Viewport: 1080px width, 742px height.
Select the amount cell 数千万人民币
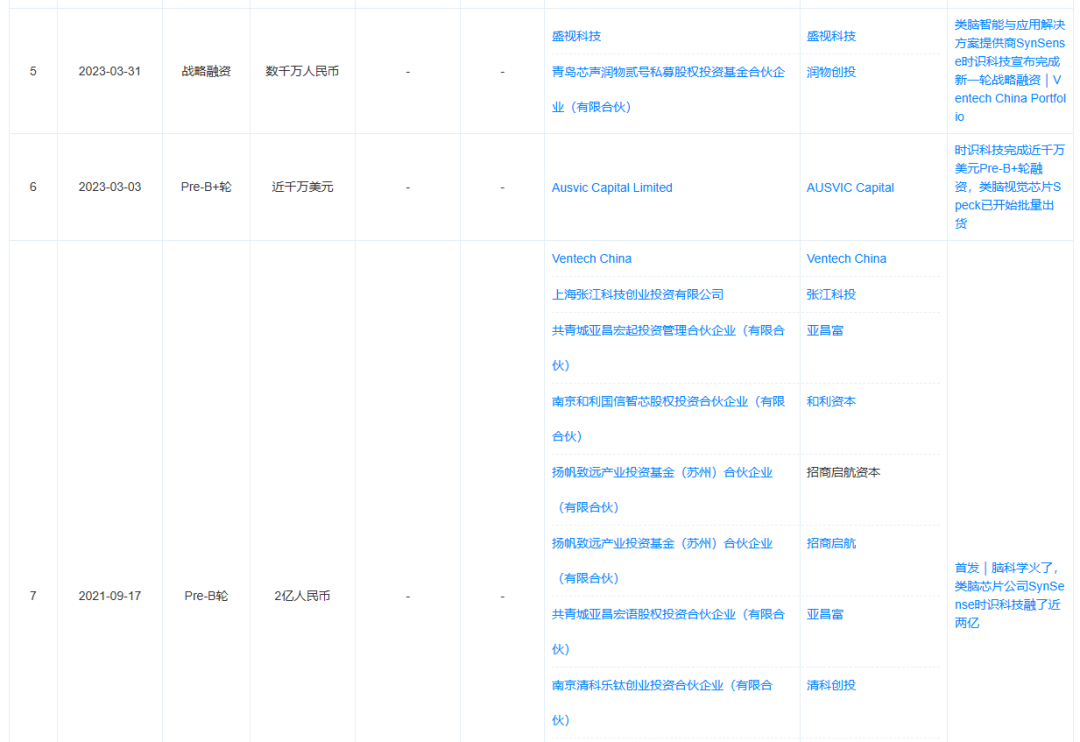point(302,71)
